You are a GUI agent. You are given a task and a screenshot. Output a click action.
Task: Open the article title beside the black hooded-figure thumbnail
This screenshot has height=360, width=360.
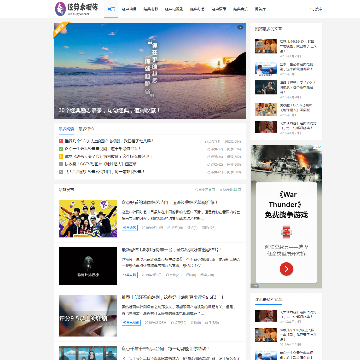172,250
